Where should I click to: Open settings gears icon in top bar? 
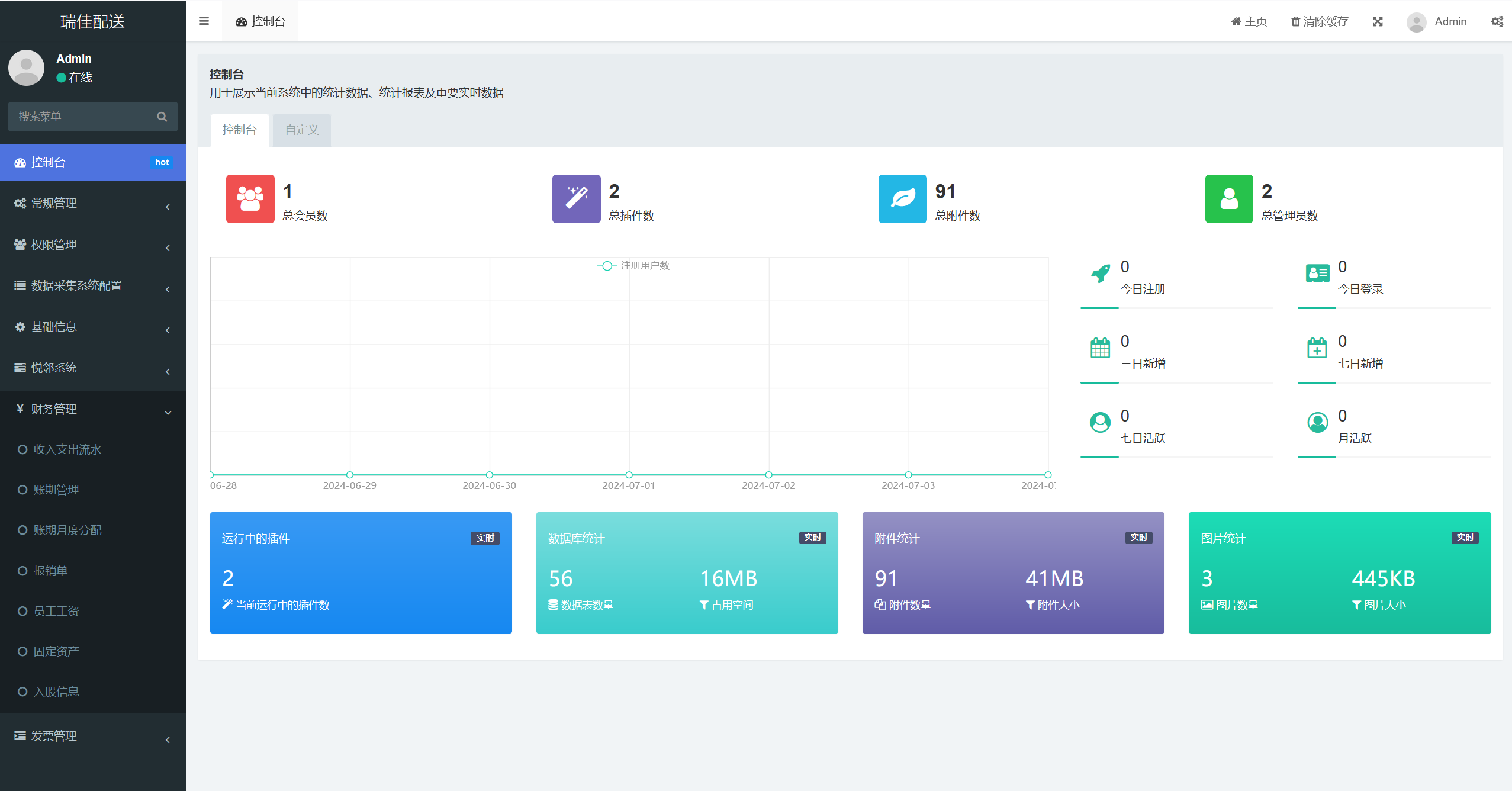(x=1497, y=22)
